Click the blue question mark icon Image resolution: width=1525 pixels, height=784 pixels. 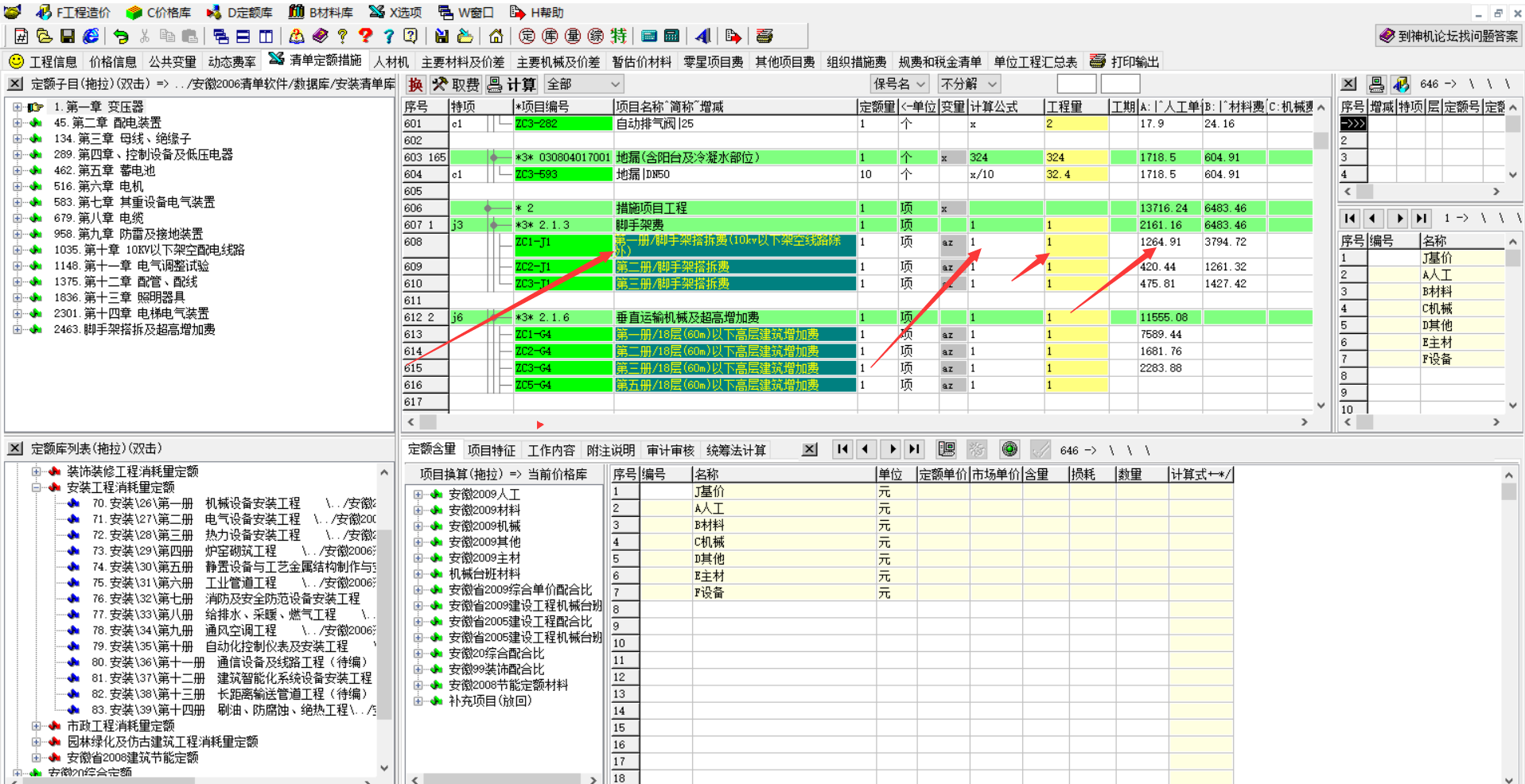[x=388, y=37]
